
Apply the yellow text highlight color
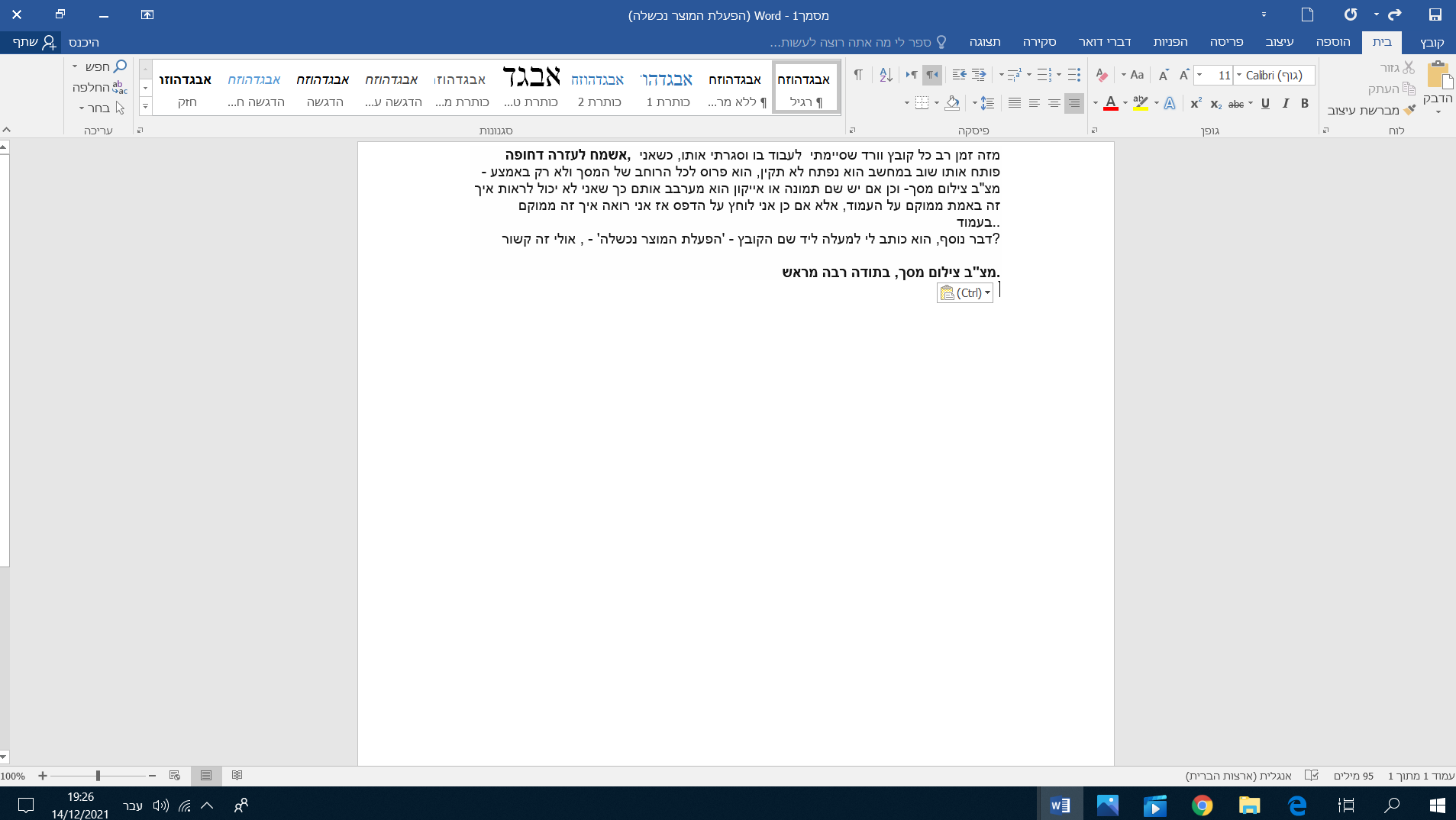(1140, 104)
